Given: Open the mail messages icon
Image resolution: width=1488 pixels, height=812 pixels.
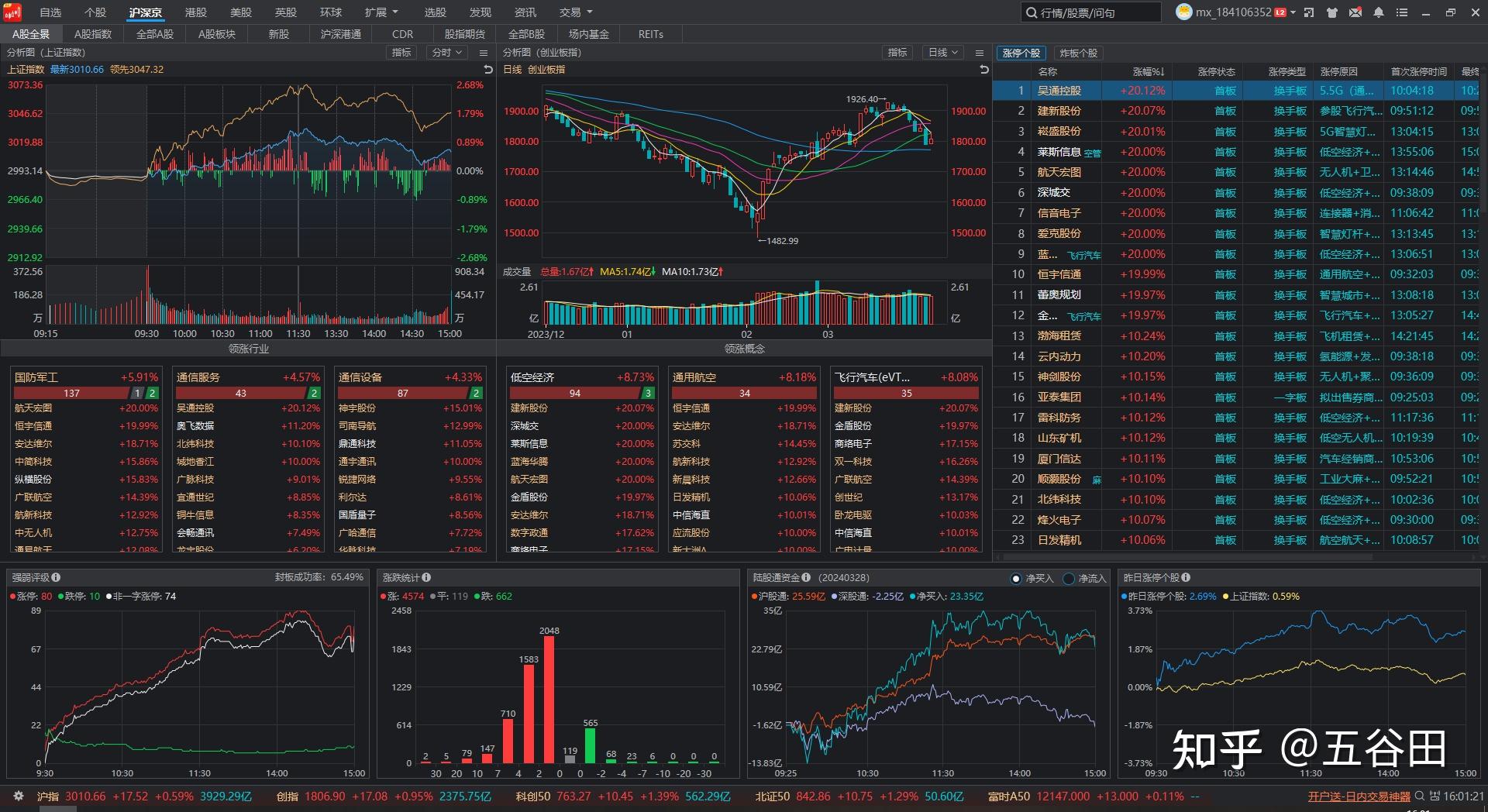Looking at the screenshot, I should click(x=1355, y=13).
